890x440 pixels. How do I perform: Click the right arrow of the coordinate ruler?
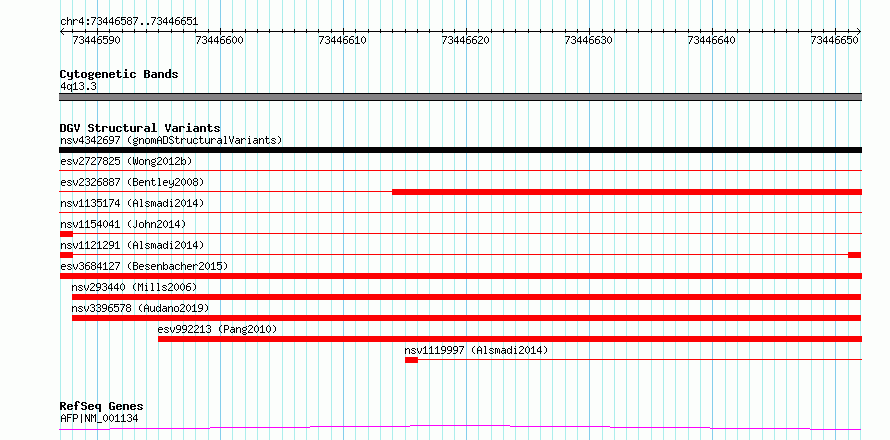[x=859, y=32]
